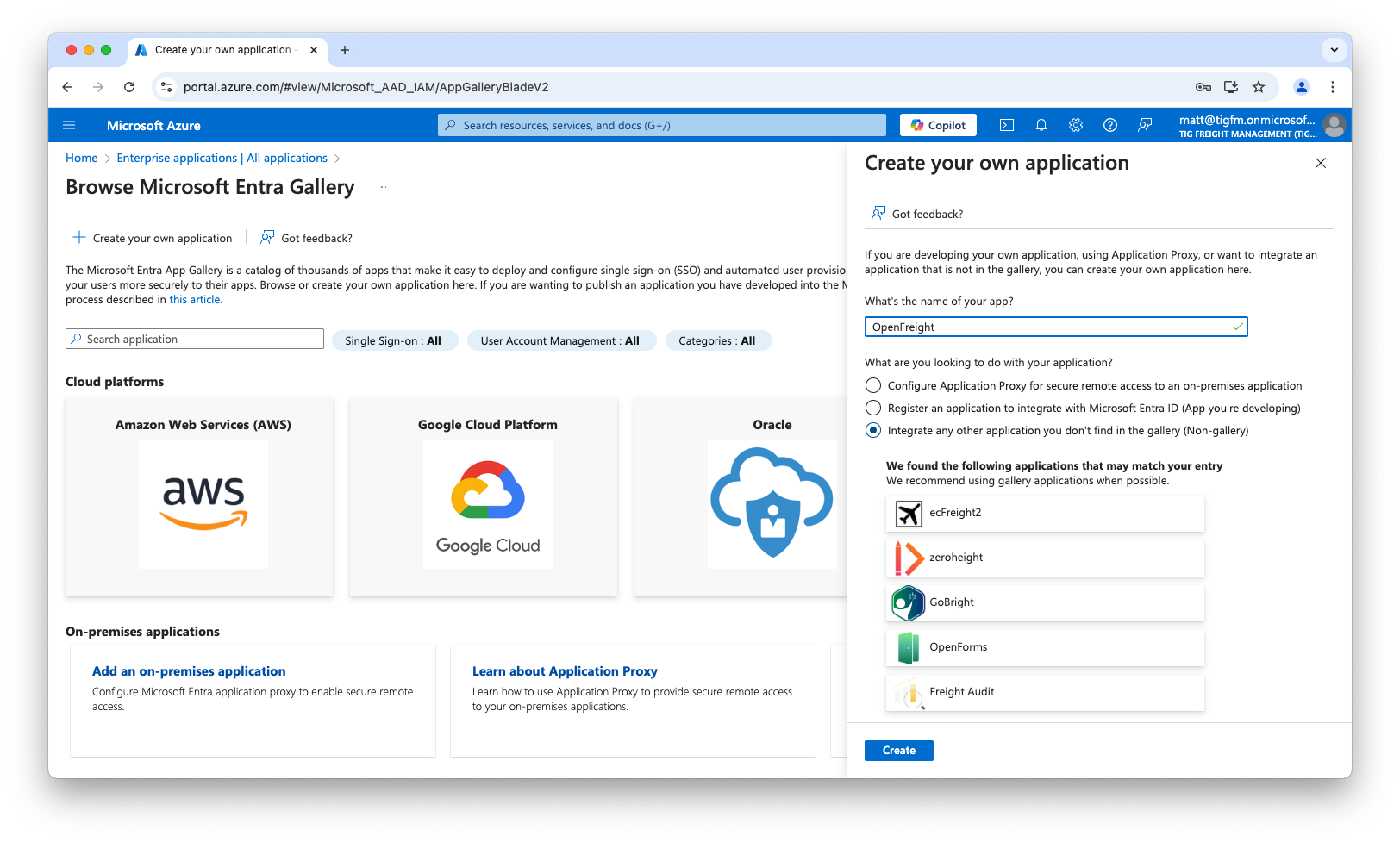Screen dimensions: 1400x842
Task: Open the password key icon
Action: pyautogui.click(x=1203, y=87)
